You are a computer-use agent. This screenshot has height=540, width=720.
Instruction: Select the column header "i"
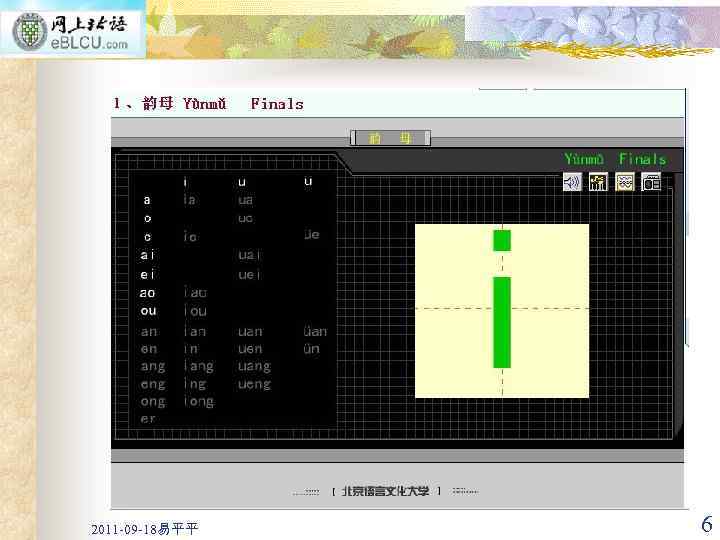coord(186,182)
